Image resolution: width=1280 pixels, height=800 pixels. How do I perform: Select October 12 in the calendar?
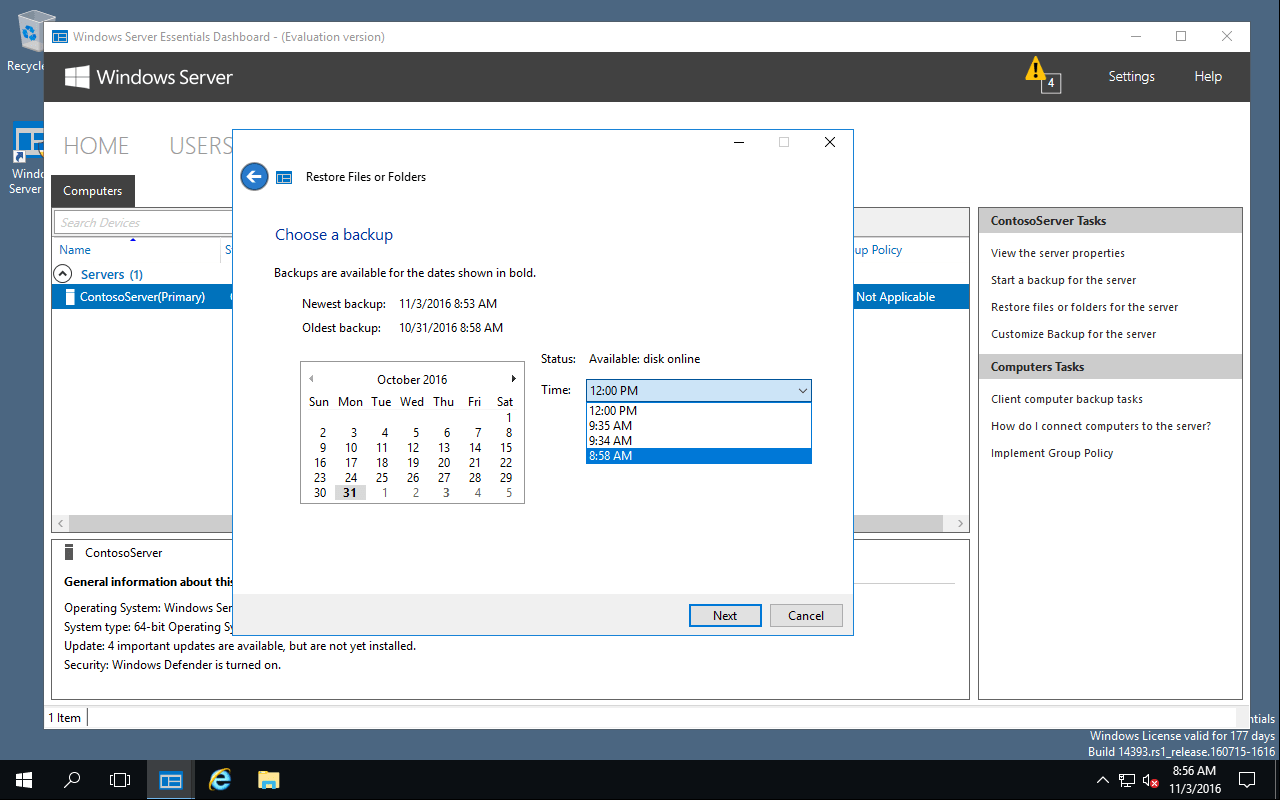[413, 448]
